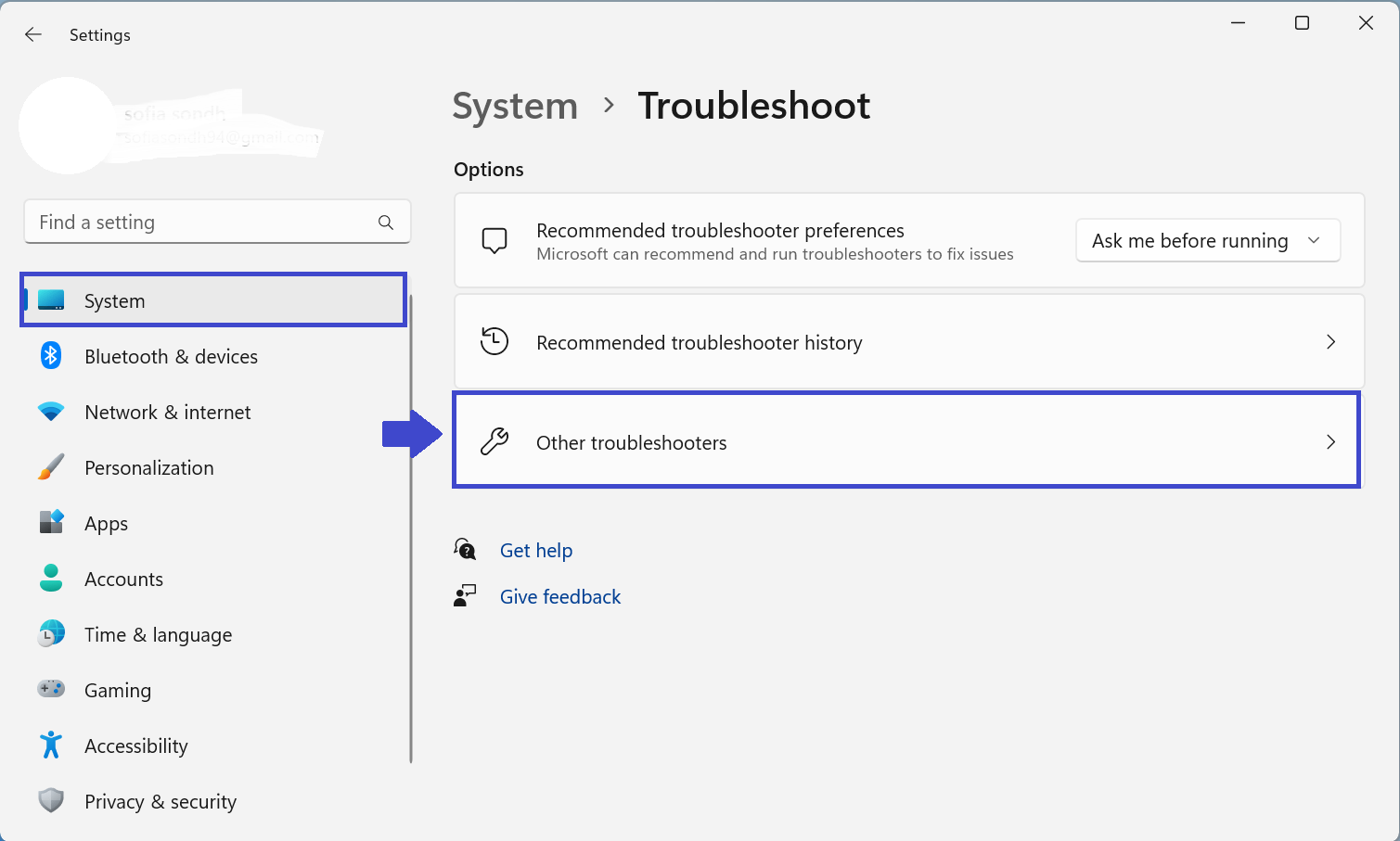Expand Recommended troubleshooter history chevron
Viewport: 1400px width, 841px height.
(x=1330, y=342)
